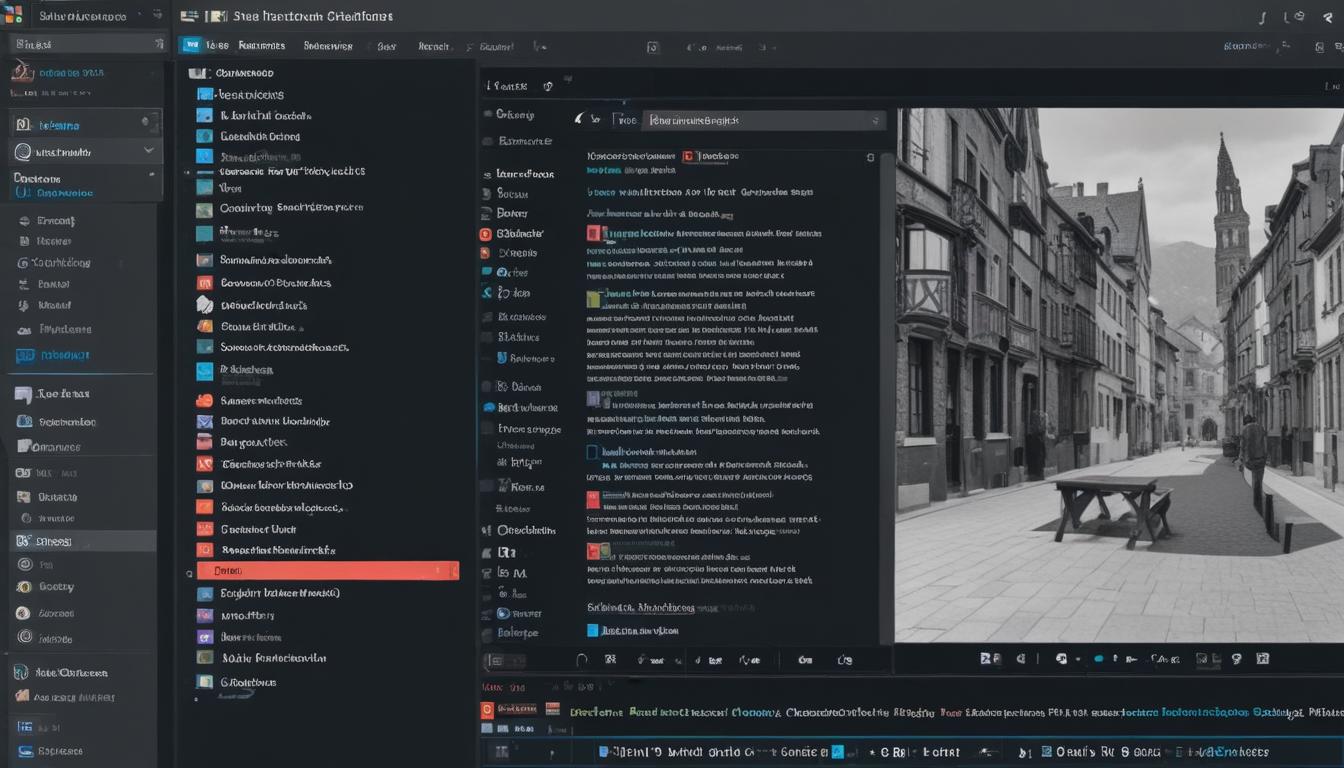
Task: Click the colorful four-square app logo
Action: click(x=14, y=14)
